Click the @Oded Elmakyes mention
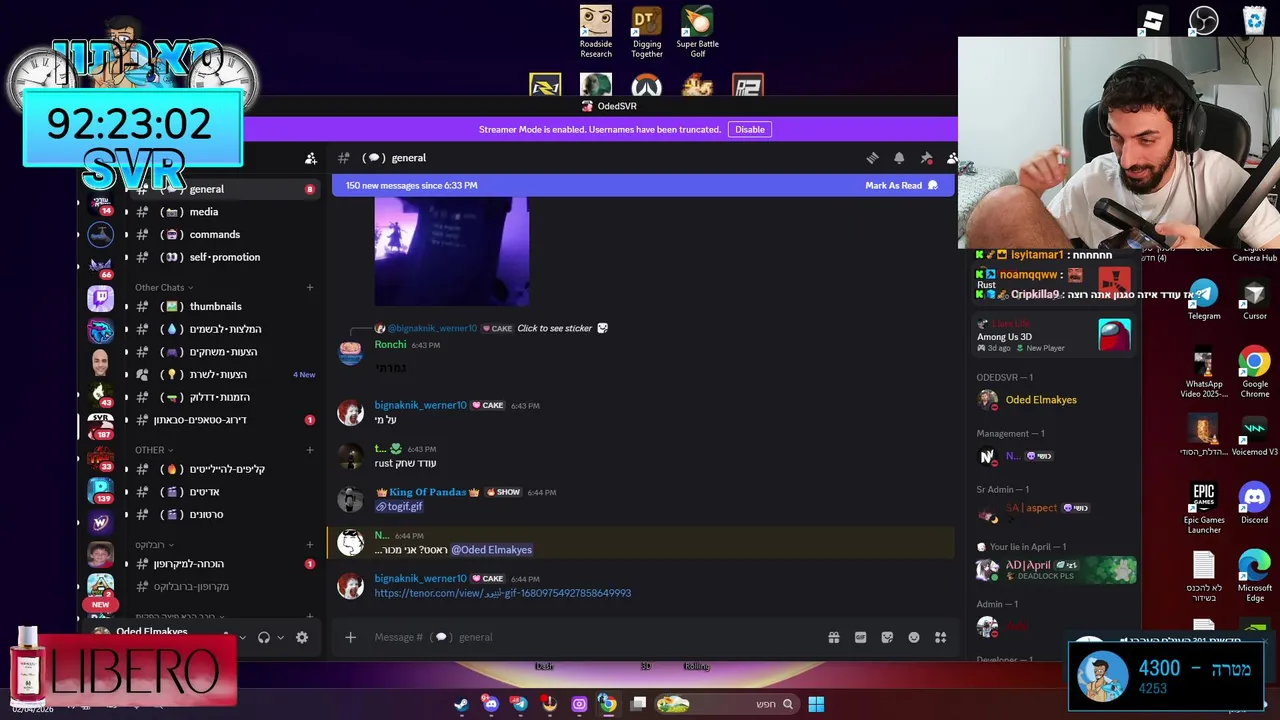The width and height of the screenshot is (1280, 720). [491, 550]
